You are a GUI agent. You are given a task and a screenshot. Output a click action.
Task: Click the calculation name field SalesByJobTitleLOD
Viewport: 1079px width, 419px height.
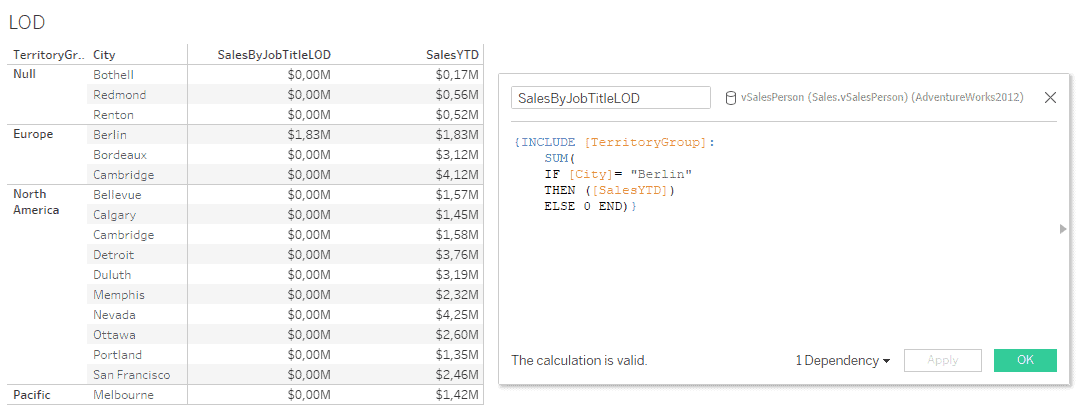click(x=610, y=98)
